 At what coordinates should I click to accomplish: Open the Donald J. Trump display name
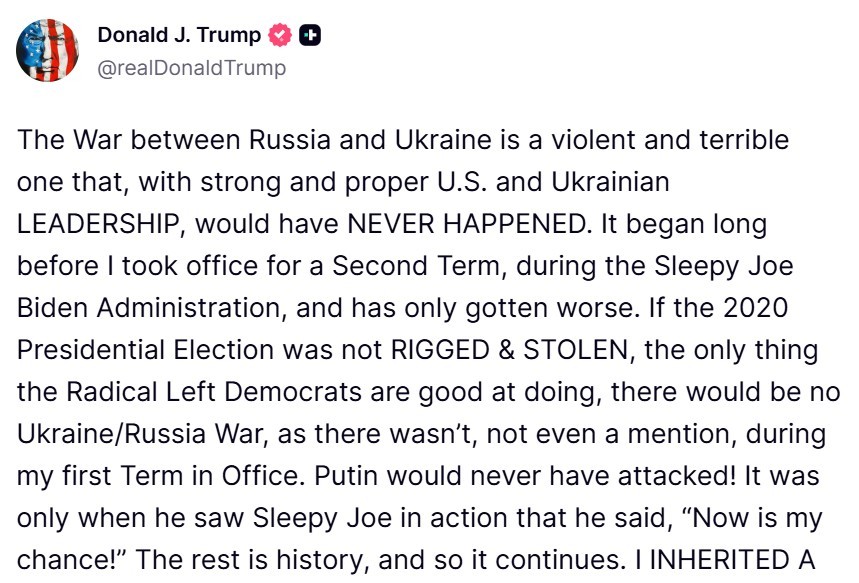click(x=179, y=35)
